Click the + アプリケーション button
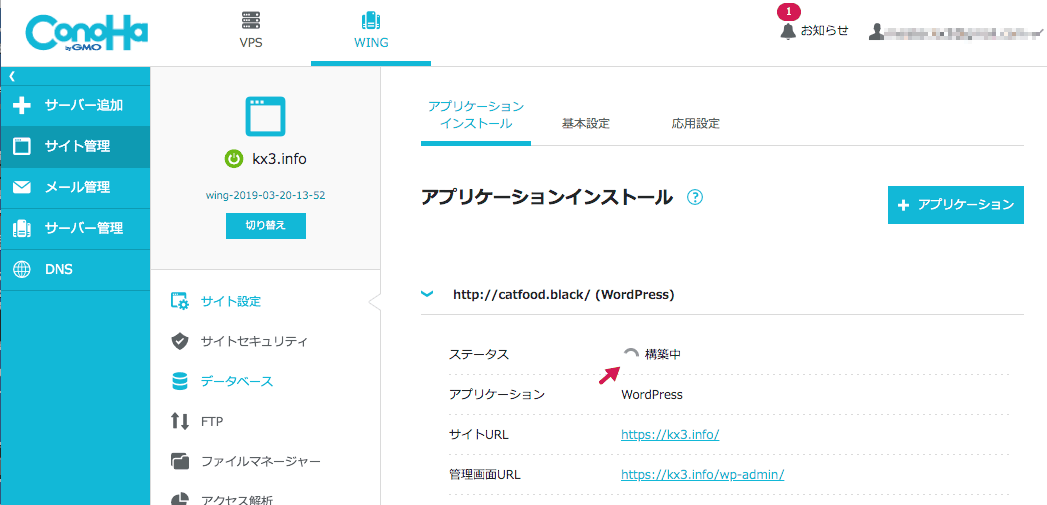 956,205
